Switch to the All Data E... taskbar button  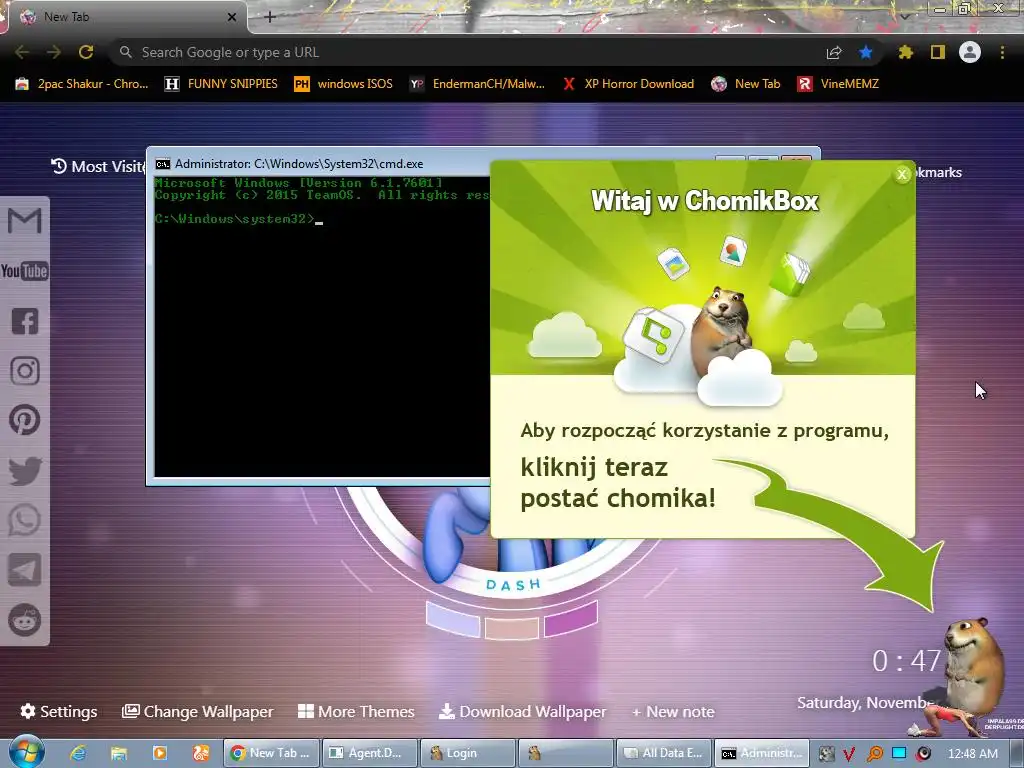coord(664,753)
